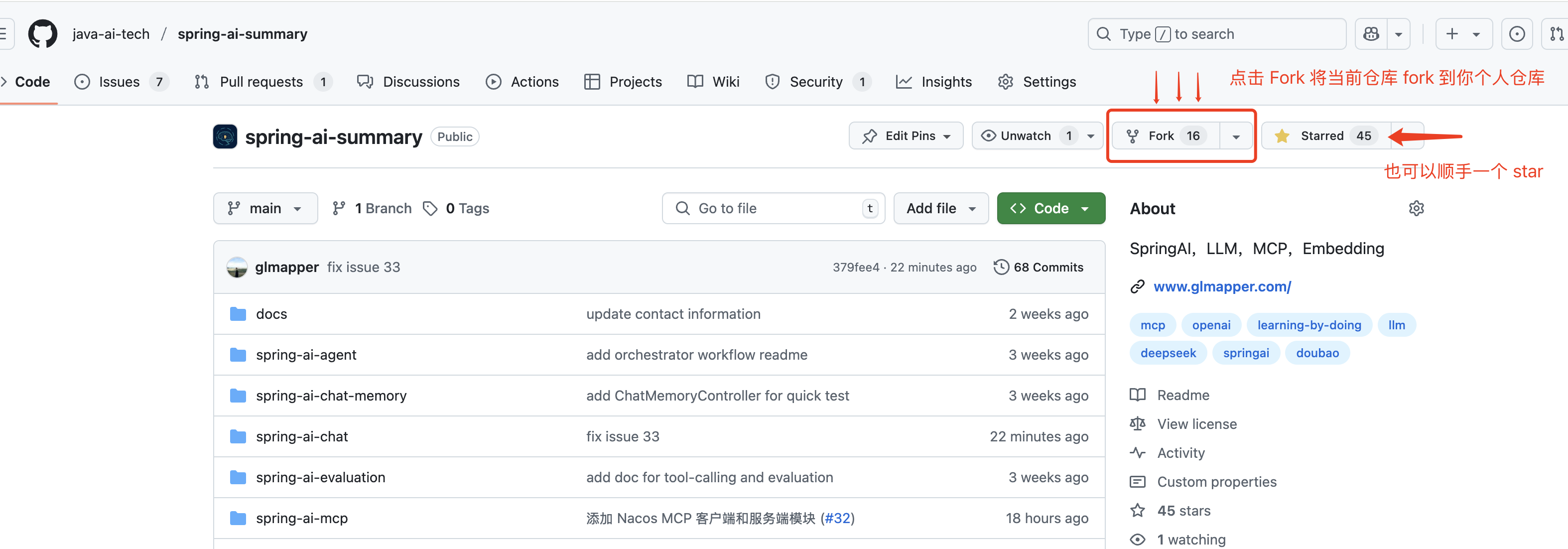Select the openai topic tag
Screen dimensions: 1568x549
click(x=1211, y=325)
